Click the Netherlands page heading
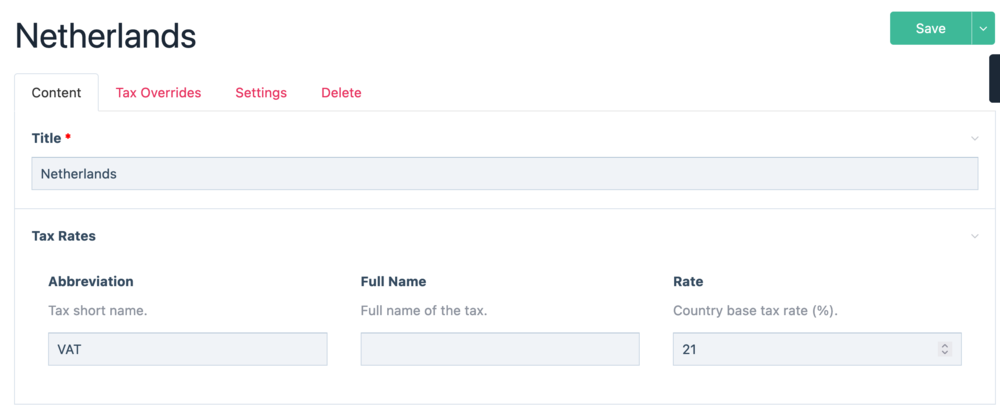Screen dimensions: 1000x405 pyautogui.click(x=105, y=36)
